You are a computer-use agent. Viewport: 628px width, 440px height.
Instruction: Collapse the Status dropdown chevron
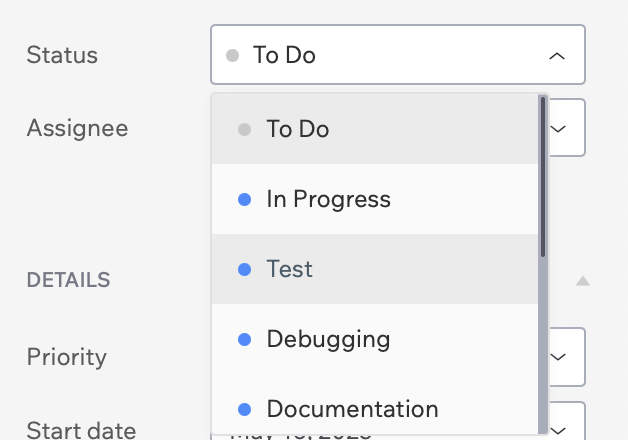pos(557,56)
